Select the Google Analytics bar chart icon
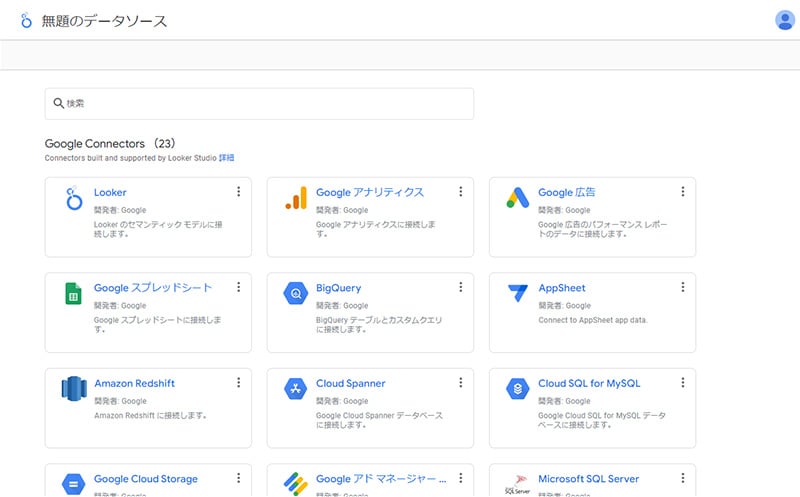 (x=296, y=198)
